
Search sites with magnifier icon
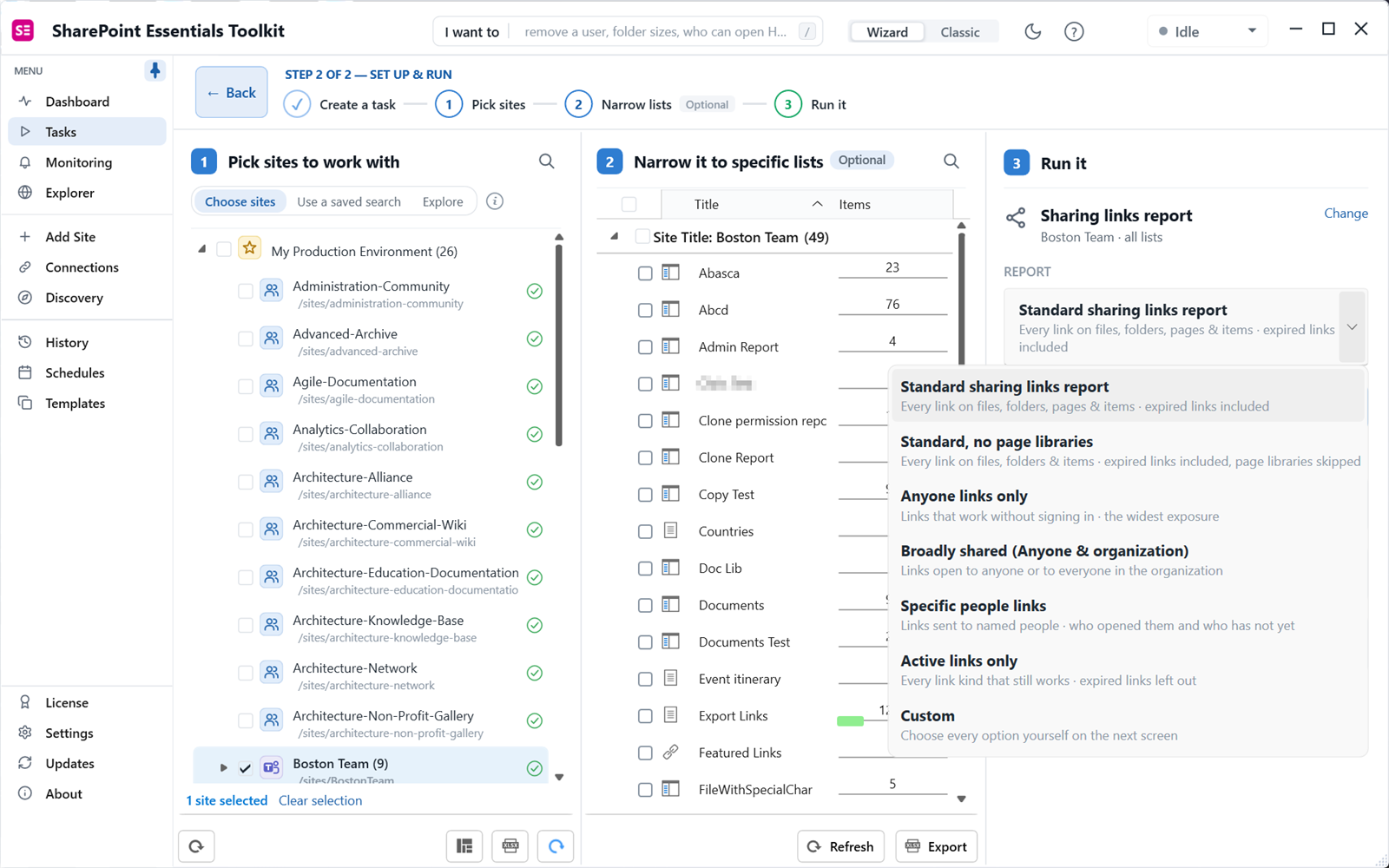coord(546,161)
